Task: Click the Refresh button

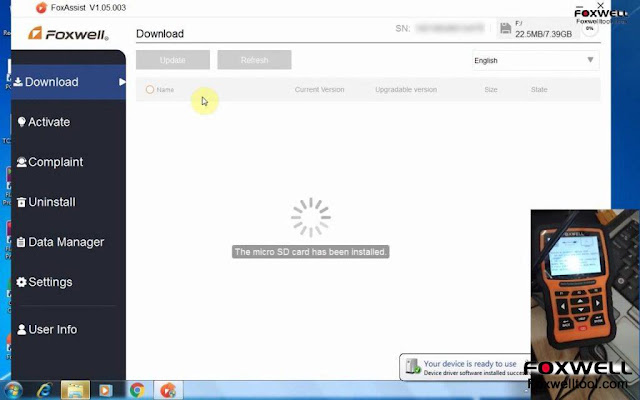Action: [x=254, y=60]
